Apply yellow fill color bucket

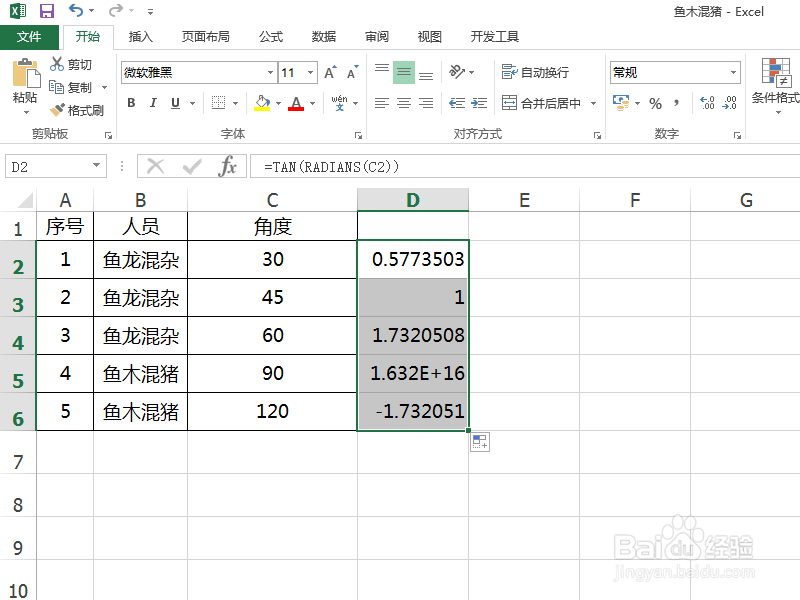pos(262,103)
